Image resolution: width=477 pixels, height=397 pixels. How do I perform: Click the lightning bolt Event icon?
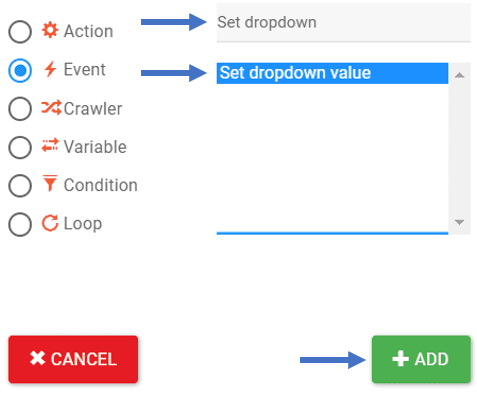coord(50,69)
